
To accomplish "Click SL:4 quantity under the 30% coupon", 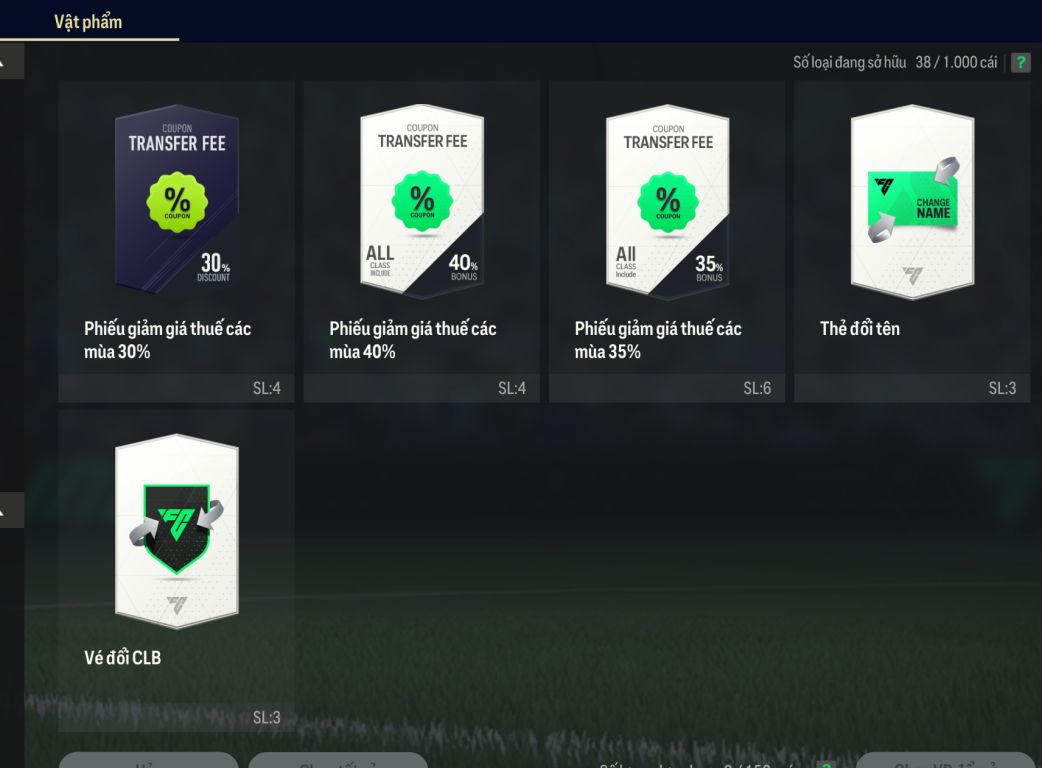I will click(x=266, y=388).
